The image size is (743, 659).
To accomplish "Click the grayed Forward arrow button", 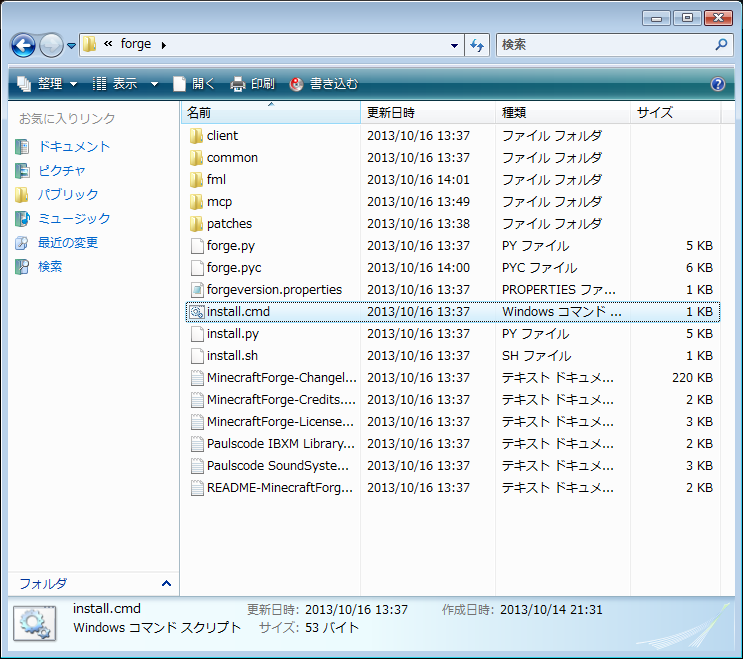I will [x=51, y=45].
